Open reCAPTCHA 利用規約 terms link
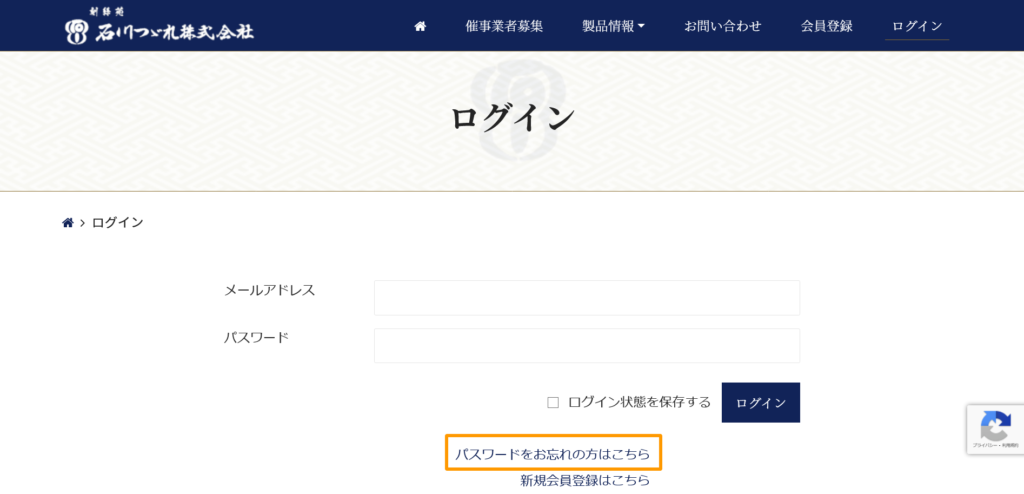The height and width of the screenshot is (494, 1024). click(x=1007, y=445)
